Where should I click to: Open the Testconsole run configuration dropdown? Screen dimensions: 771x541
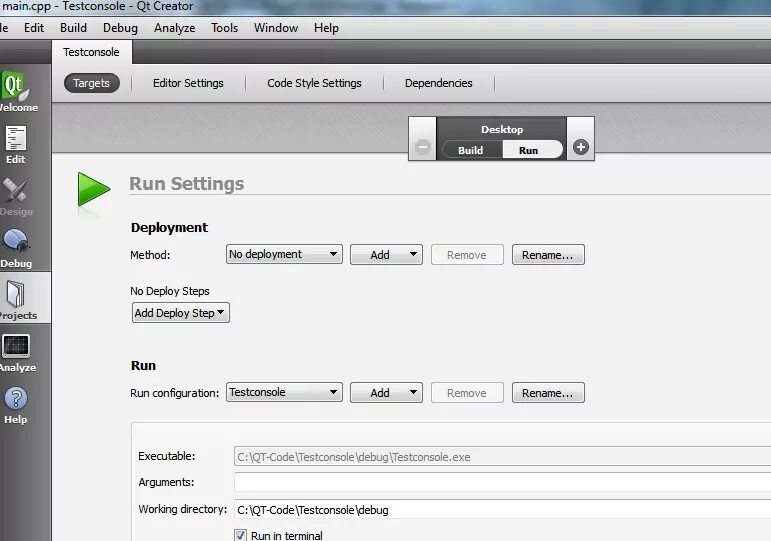pyautogui.click(x=284, y=392)
